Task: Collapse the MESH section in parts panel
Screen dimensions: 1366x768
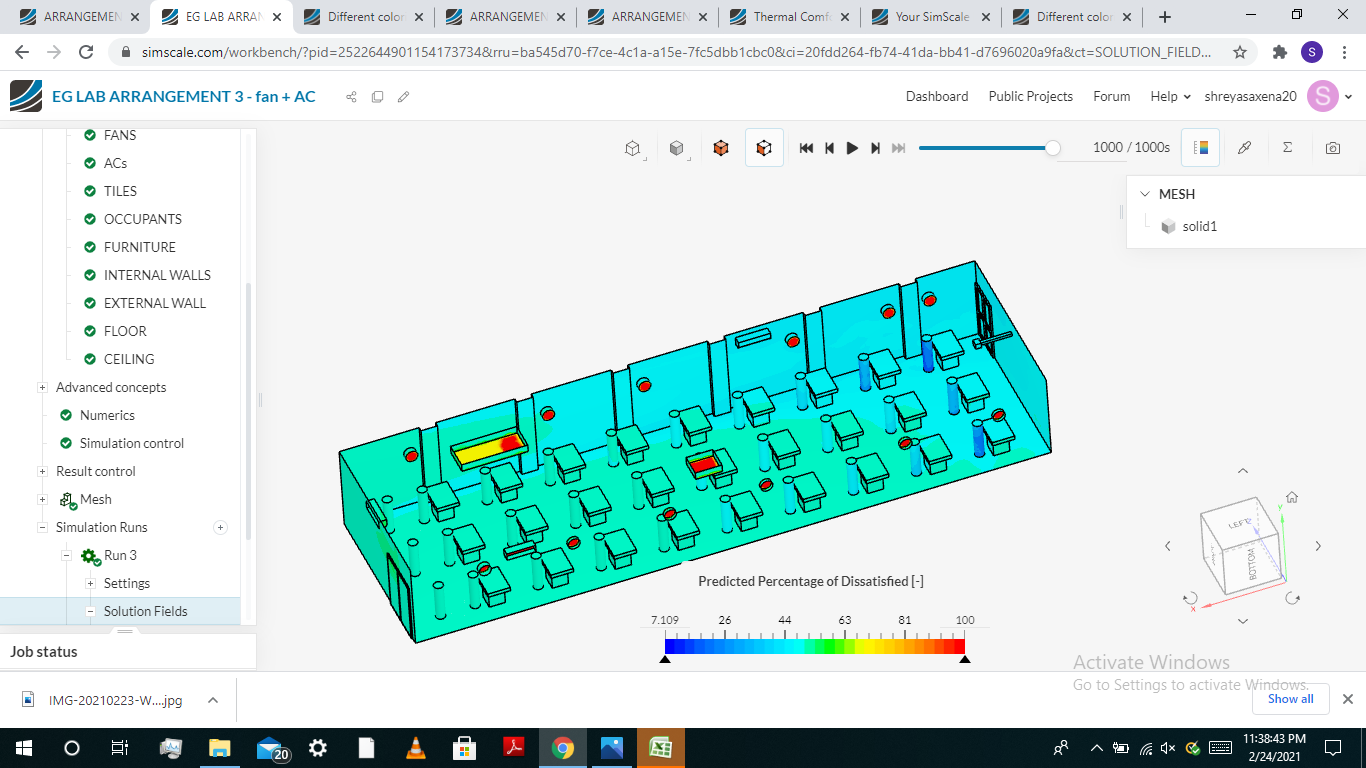Action: (x=1145, y=194)
